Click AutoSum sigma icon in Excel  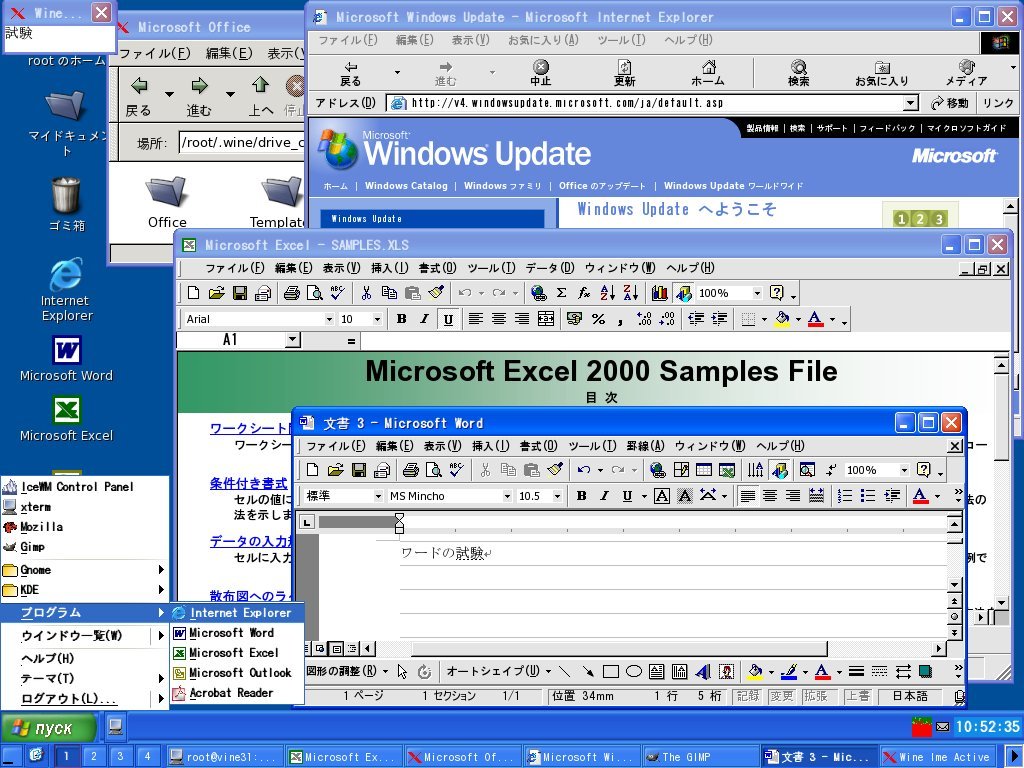(x=561, y=293)
